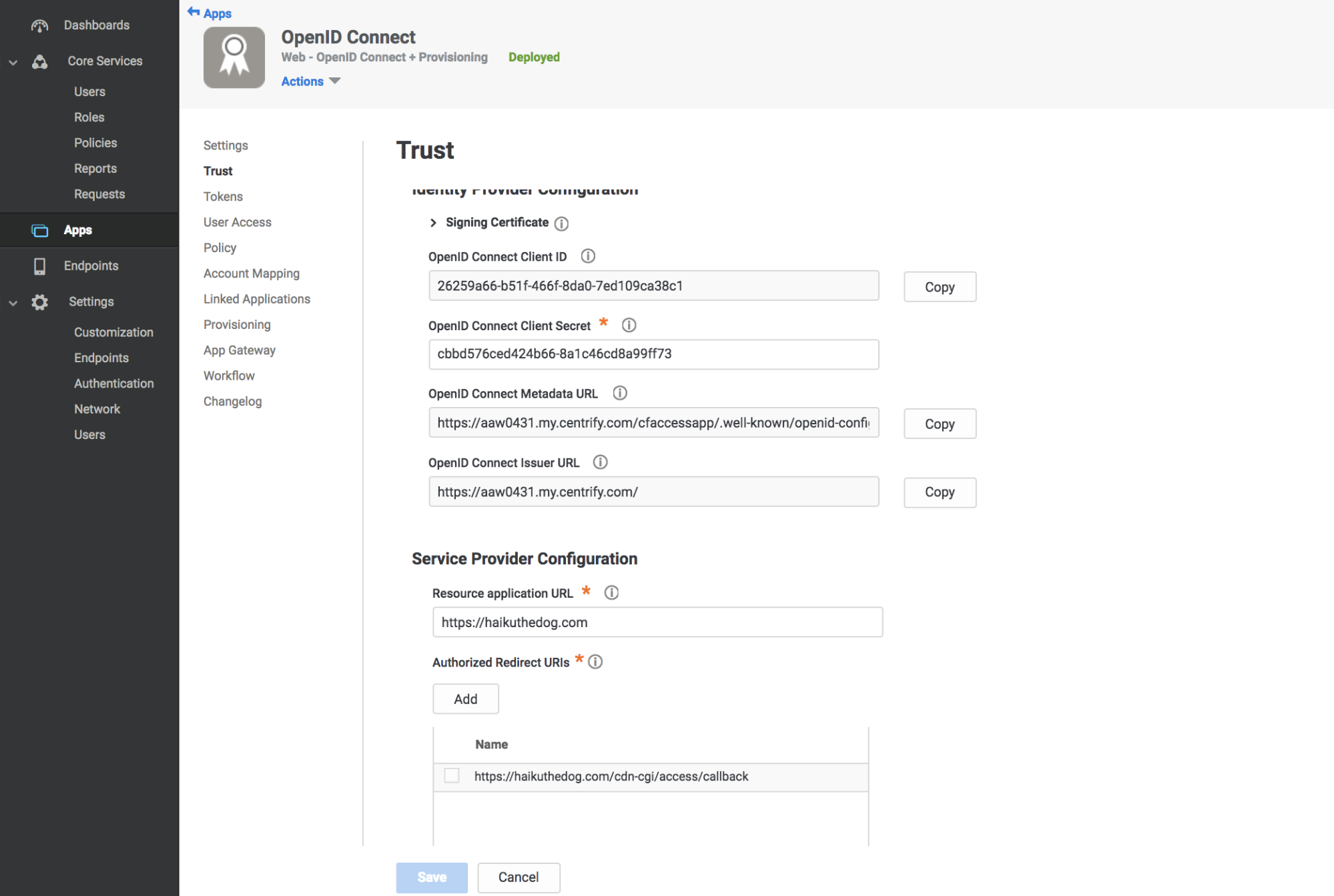Select the Trust tab
1334x896 pixels.
coord(217,170)
